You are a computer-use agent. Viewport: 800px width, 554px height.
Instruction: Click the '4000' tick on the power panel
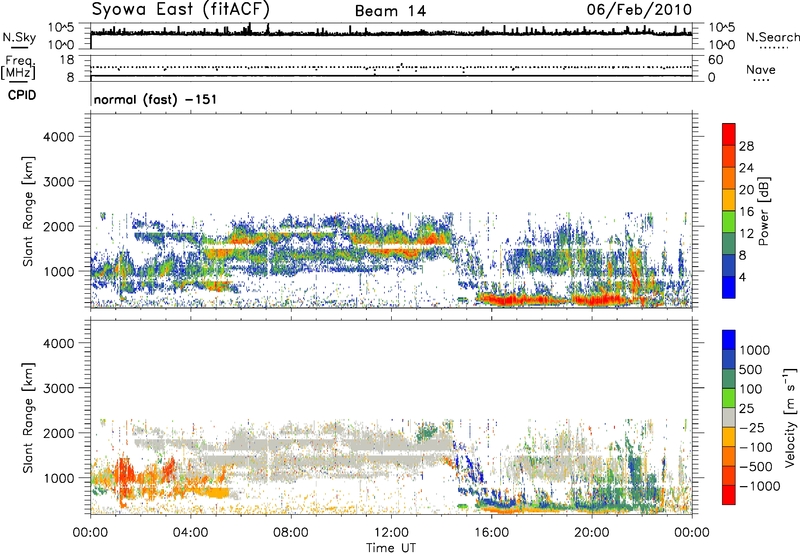(59, 137)
